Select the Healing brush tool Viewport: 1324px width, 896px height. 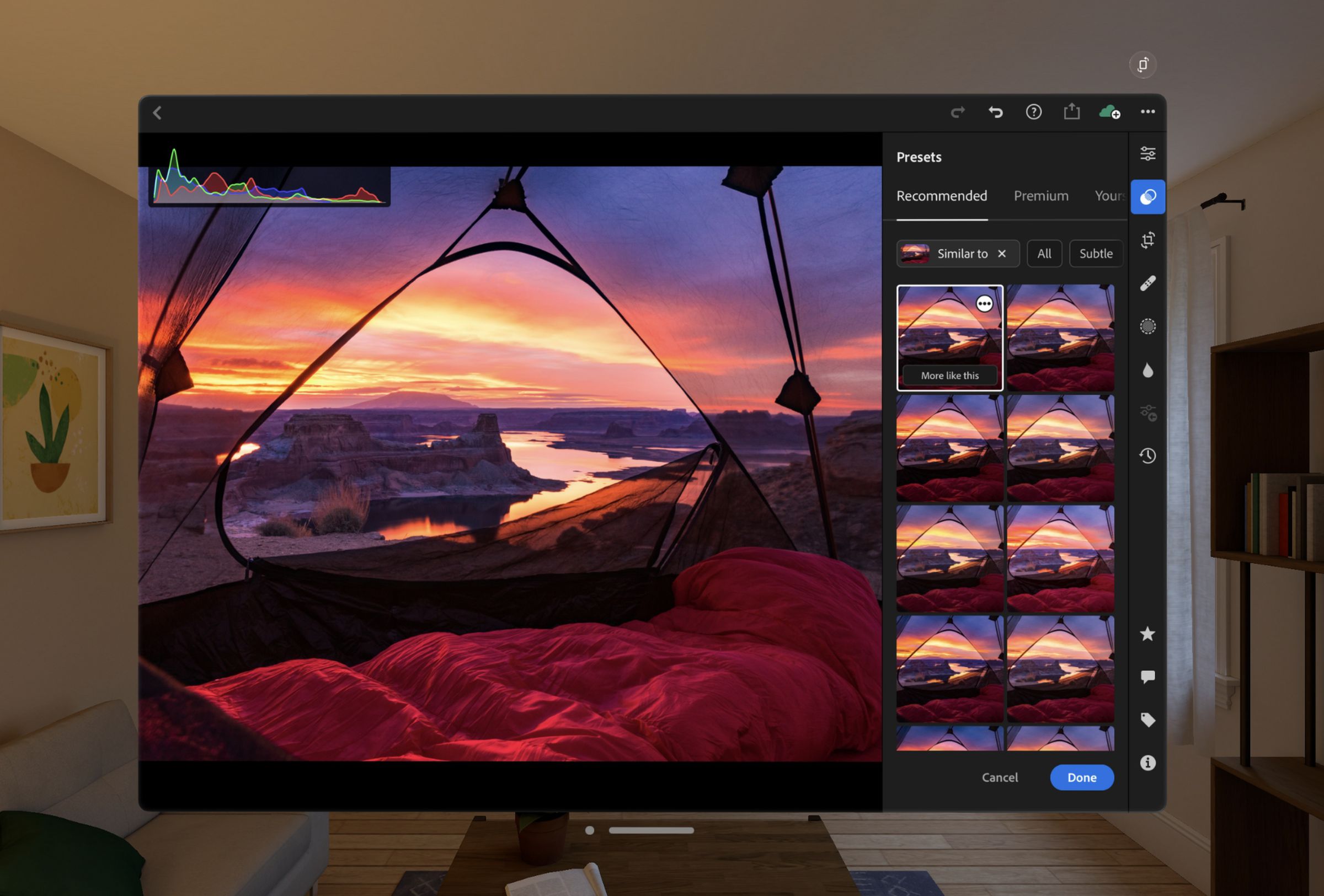(1147, 283)
